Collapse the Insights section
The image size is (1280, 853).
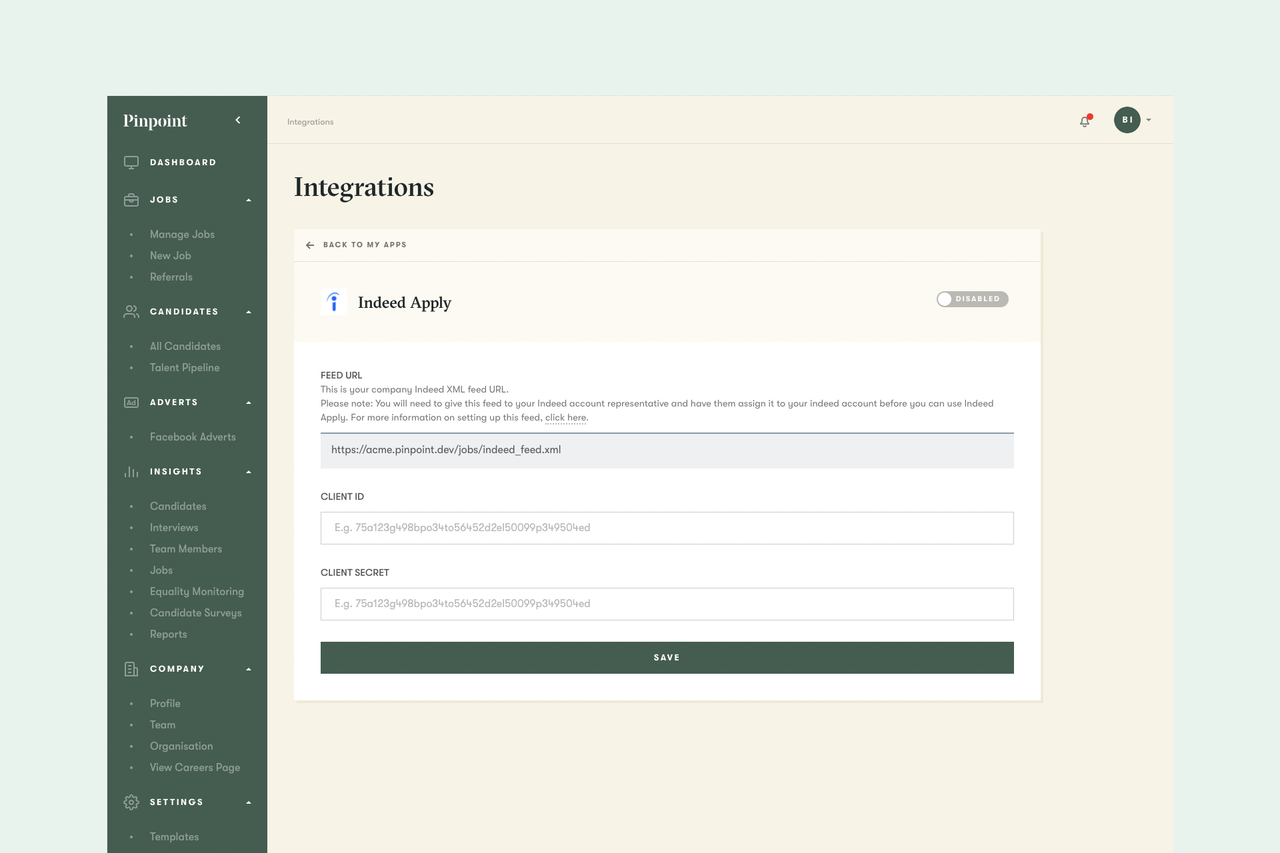pyautogui.click(x=248, y=471)
